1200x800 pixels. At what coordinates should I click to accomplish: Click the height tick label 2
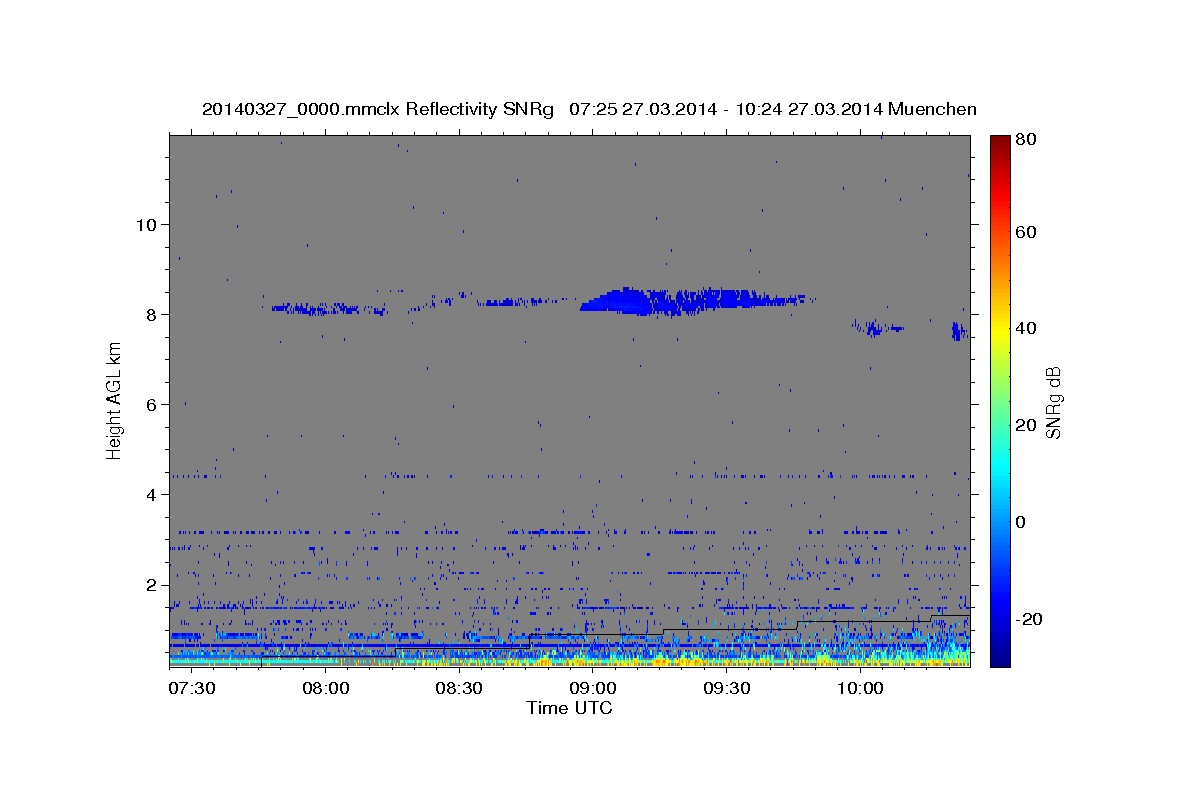(151, 584)
